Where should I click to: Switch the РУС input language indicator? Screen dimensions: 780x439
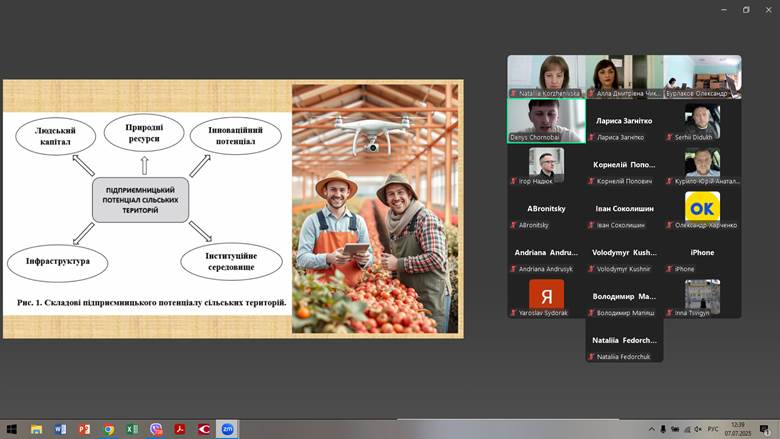tap(713, 429)
